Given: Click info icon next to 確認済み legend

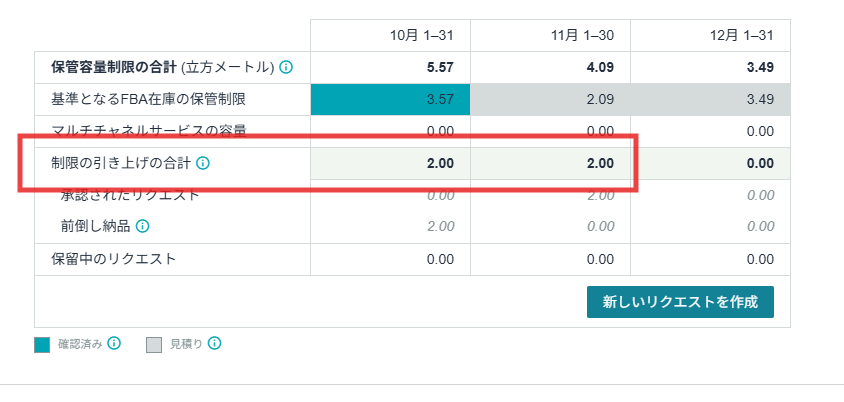Looking at the screenshot, I should click(x=114, y=344).
